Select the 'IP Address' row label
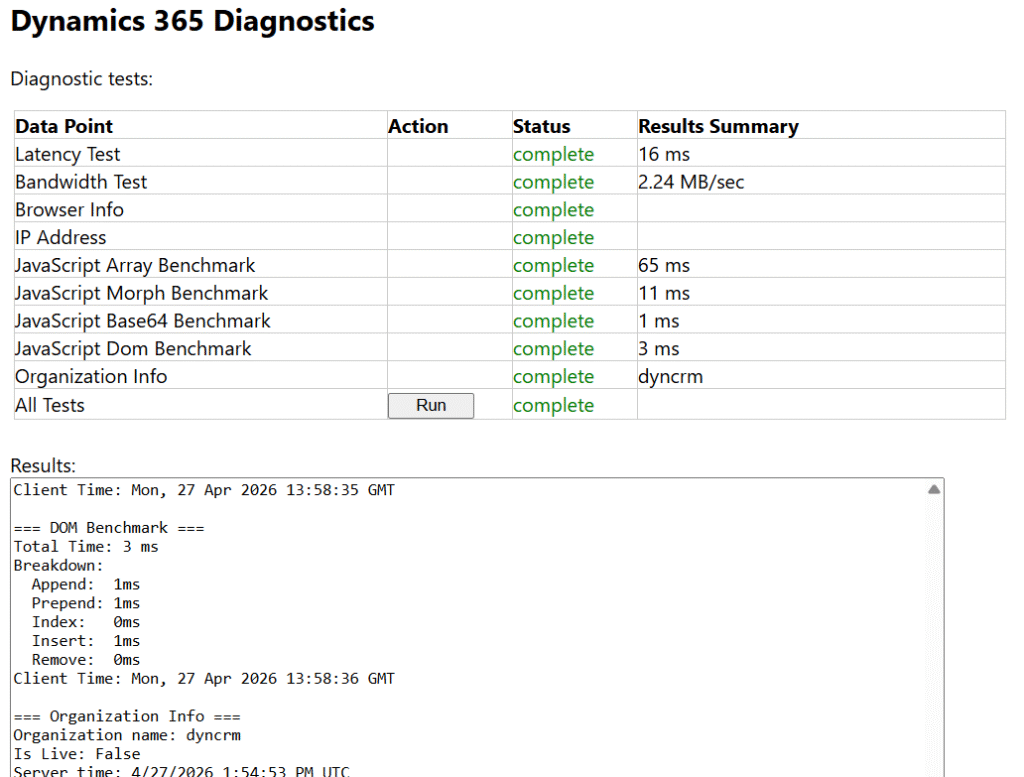 (61, 238)
